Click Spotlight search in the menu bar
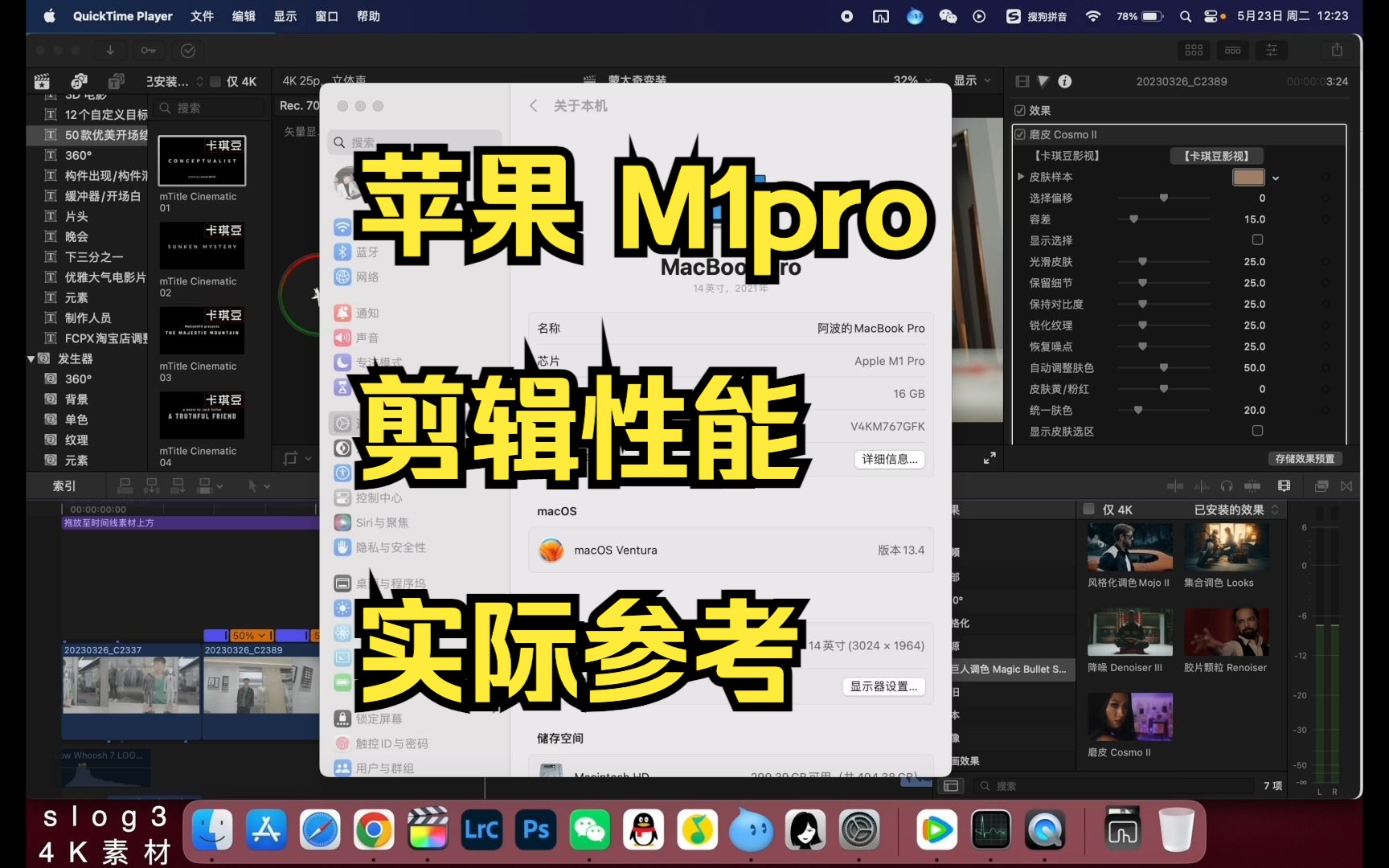Image resolution: width=1389 pixels, height=868 pixels. tap(1185, 16)
